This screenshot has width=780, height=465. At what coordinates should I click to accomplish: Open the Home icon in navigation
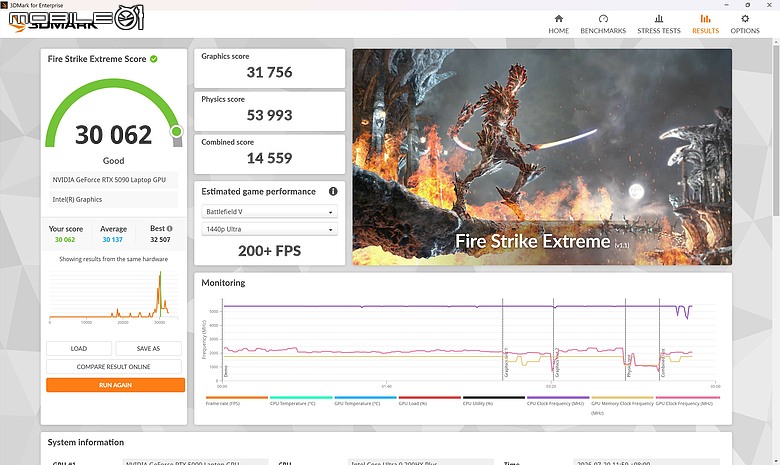coord(559,19)
